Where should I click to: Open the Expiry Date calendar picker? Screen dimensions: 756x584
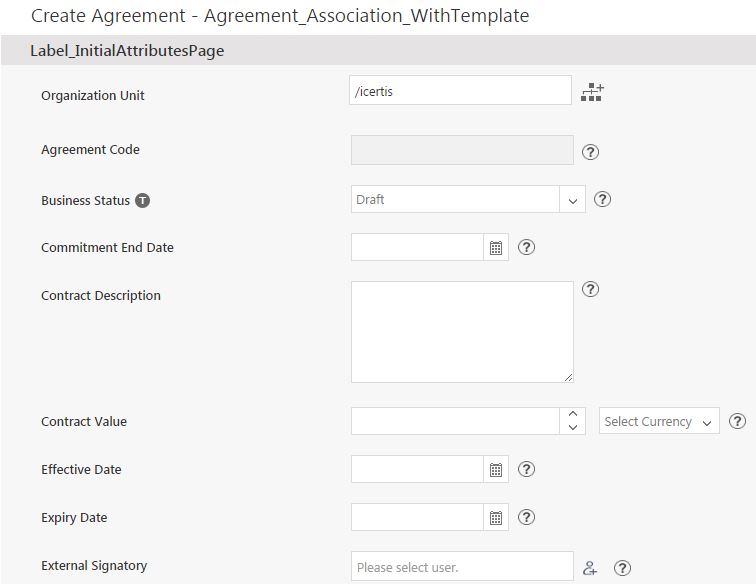[x=495, y=517]
